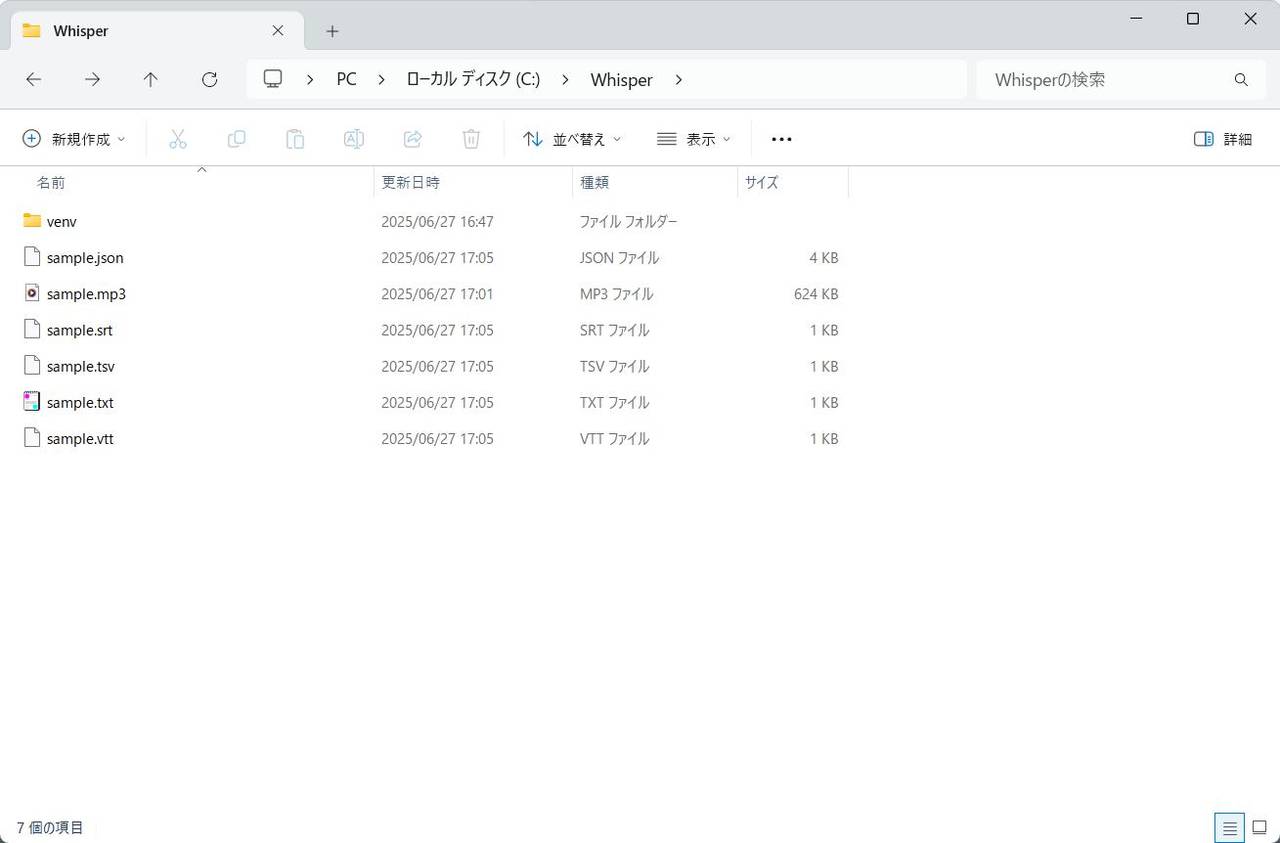The height and width of the screenshot is (843, 1280).
Task: Expand chevron after PC monitor icon
Action: pyautogui.click(x=311, y=80)
